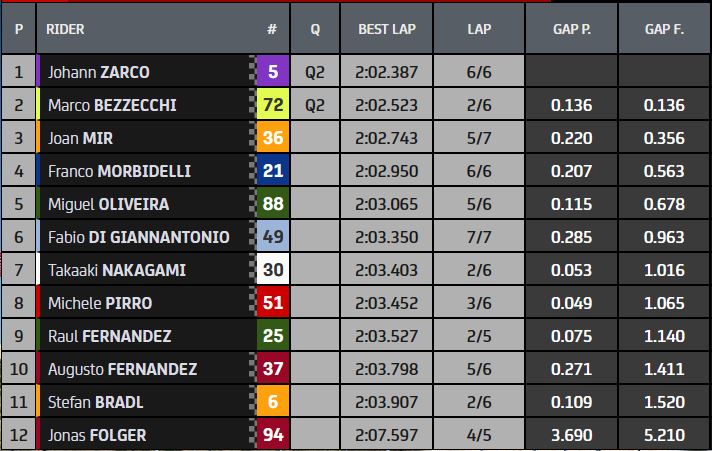
Task: Click the # column header
Action: [272, 29]
